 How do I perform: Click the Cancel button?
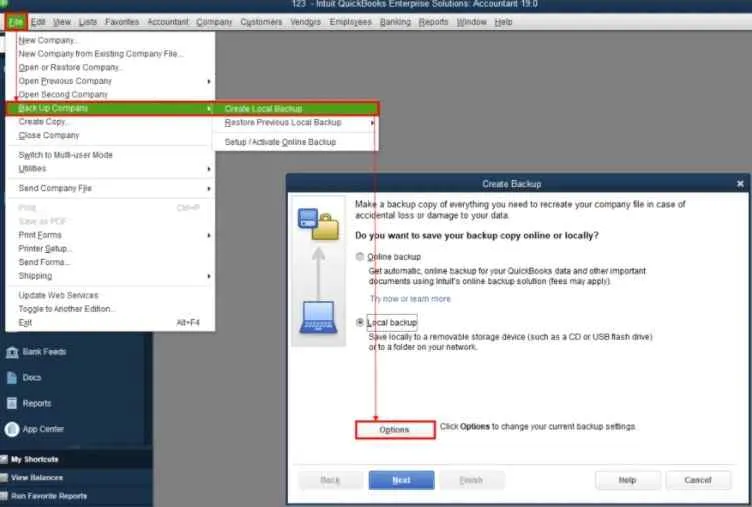(x=698, y=480)
